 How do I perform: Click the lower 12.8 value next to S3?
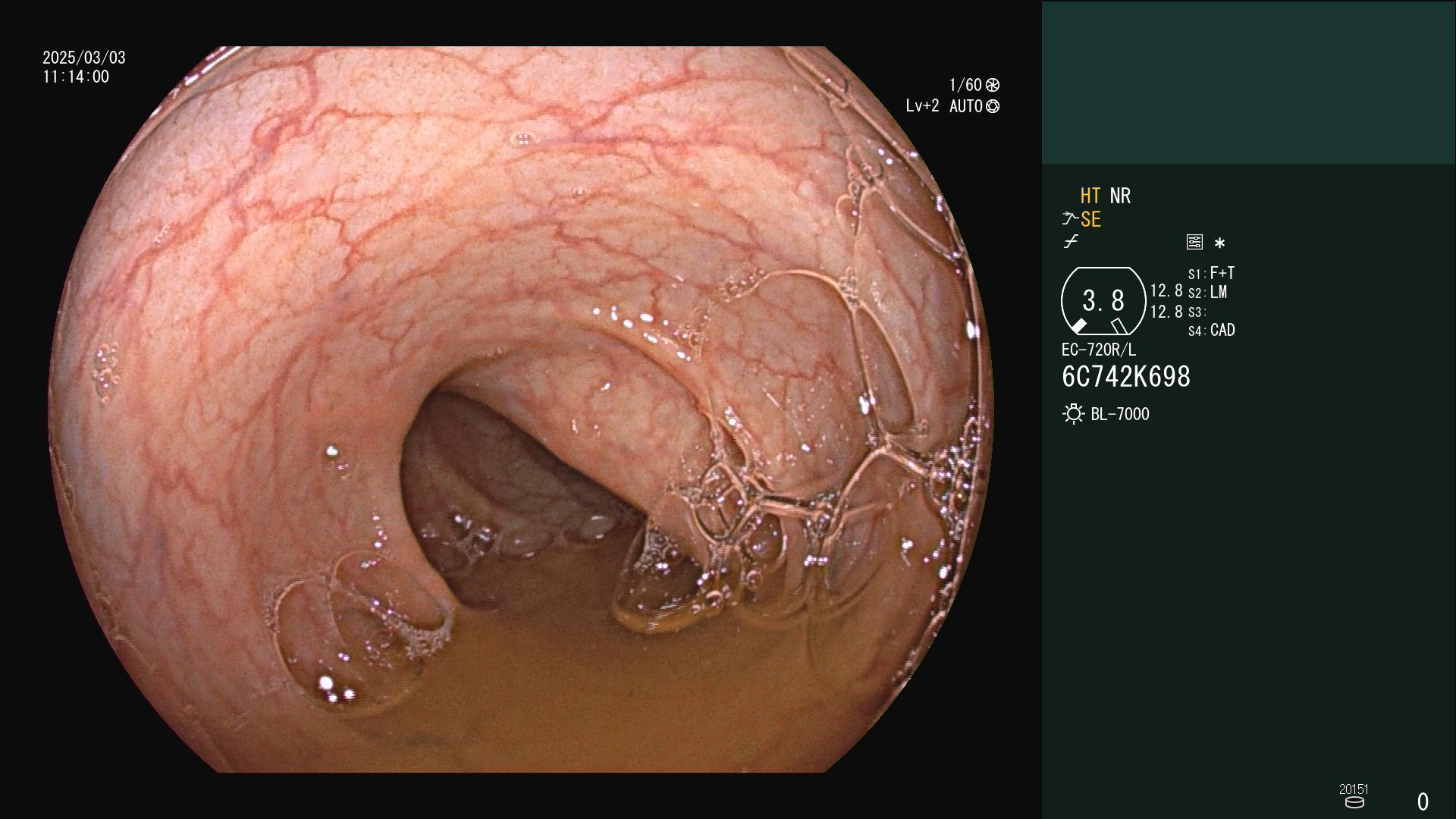coord(1166,312)
